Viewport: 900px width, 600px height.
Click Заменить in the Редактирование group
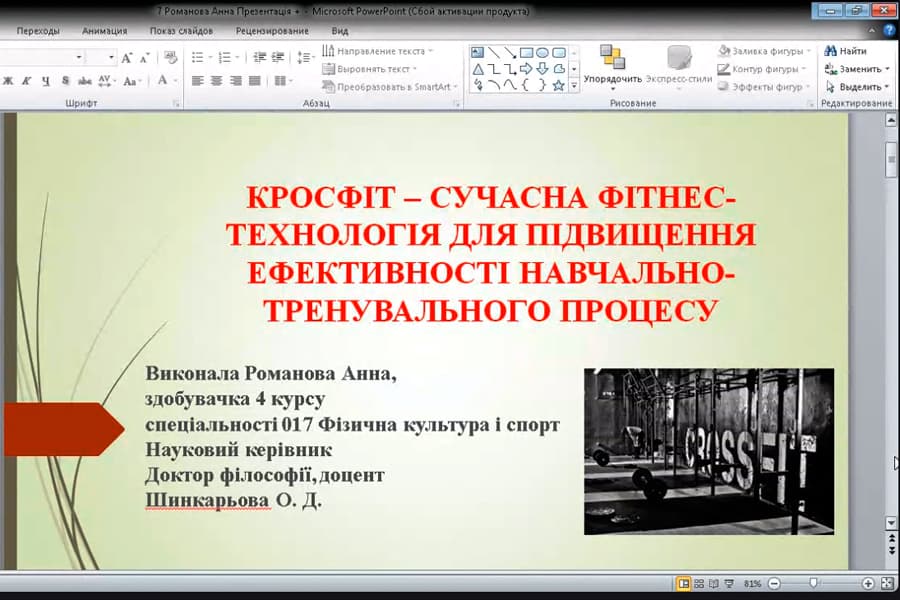pos(856,67)
